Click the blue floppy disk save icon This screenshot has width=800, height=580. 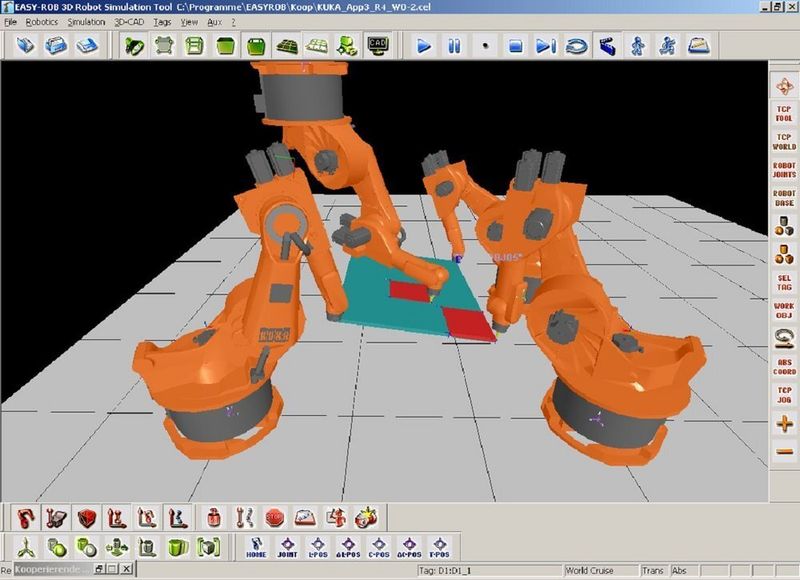[87, 46]
